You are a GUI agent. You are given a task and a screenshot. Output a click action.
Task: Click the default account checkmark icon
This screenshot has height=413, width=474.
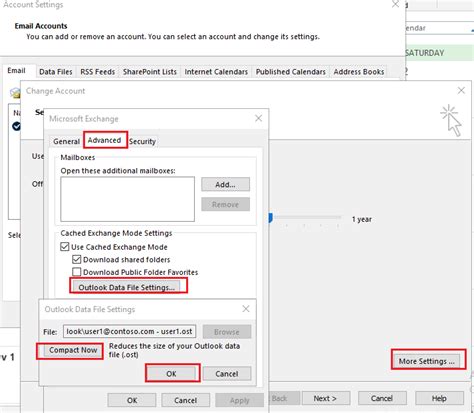pos(16,126)
